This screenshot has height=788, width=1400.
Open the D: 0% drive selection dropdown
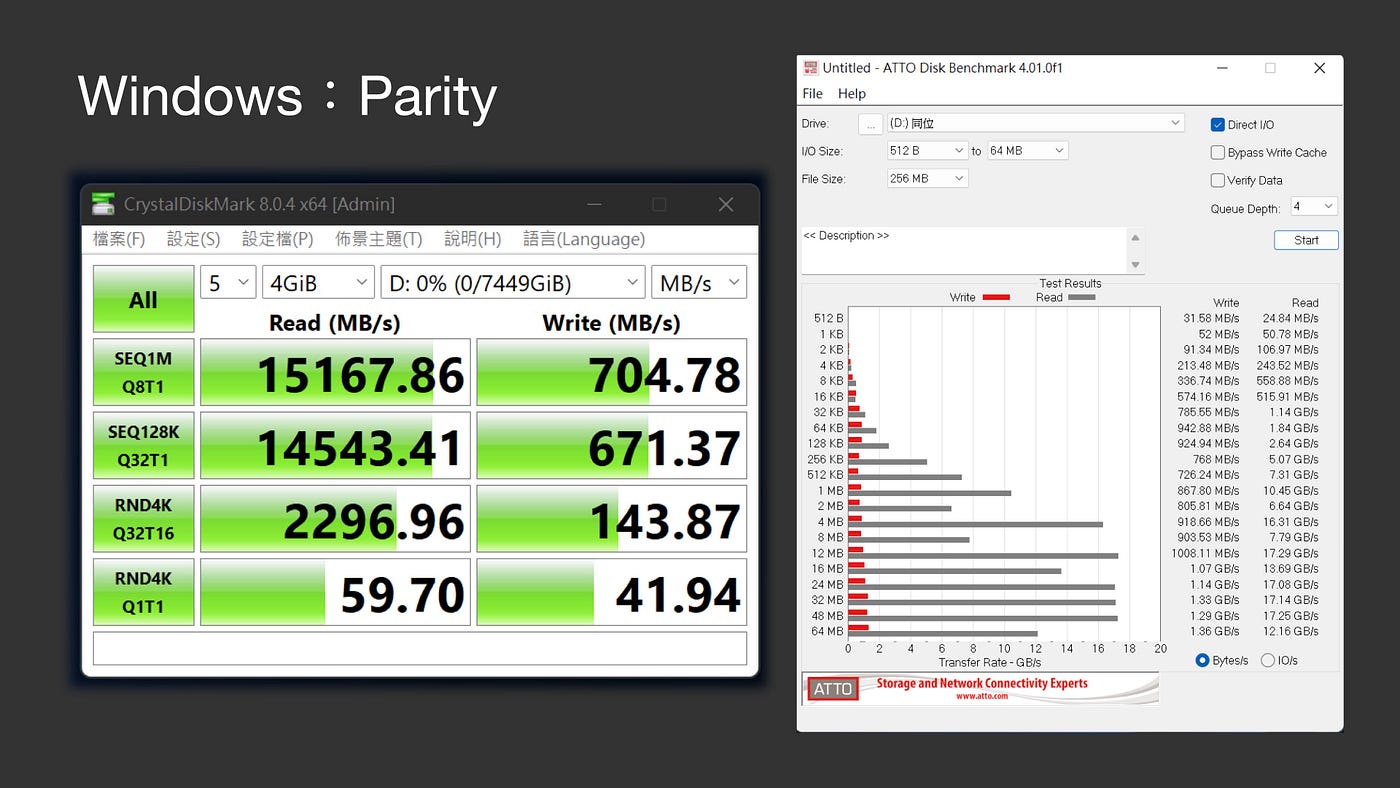tap(512, 283)
